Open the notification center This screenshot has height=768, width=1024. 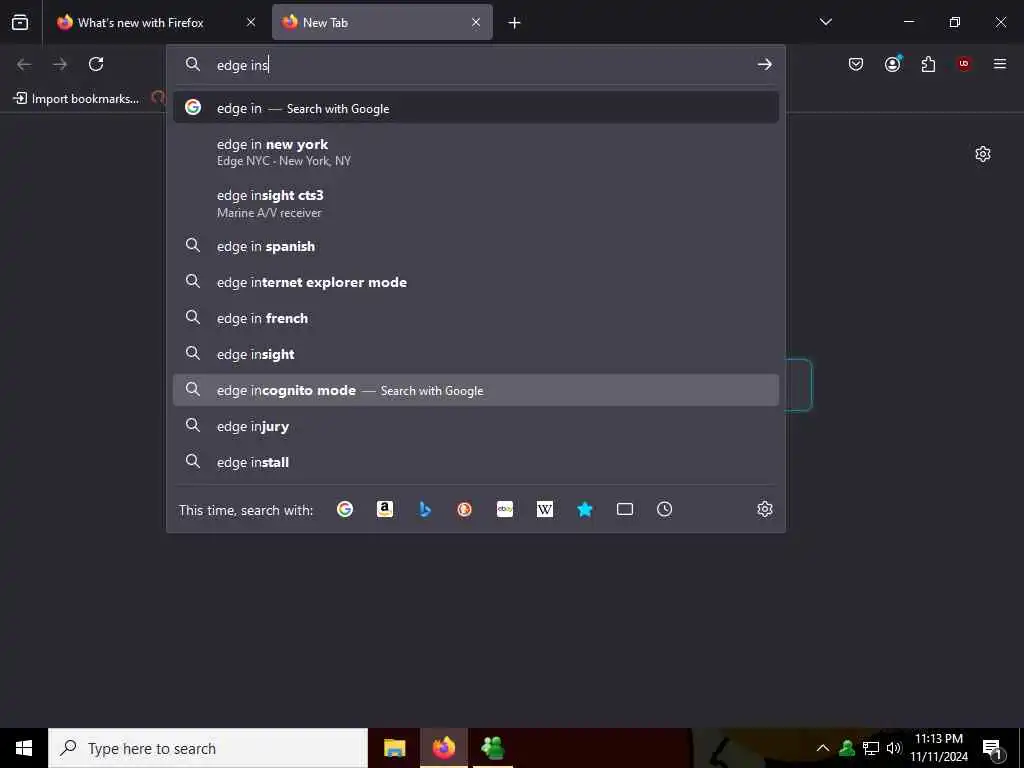pos(993,748)
